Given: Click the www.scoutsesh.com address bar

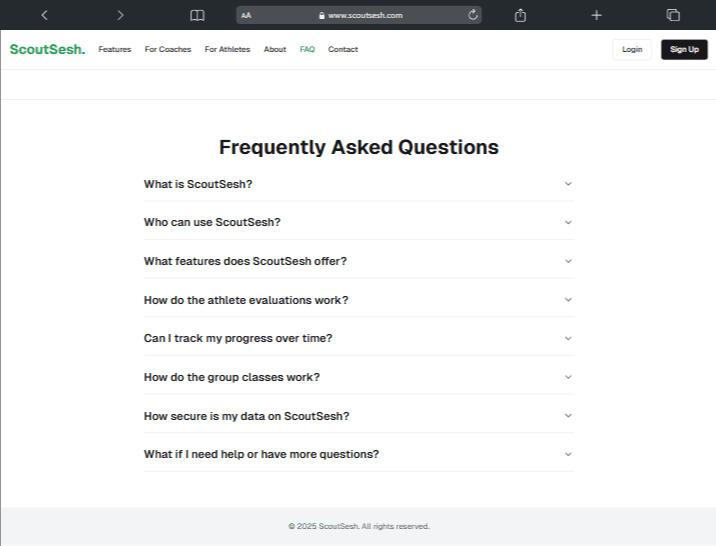Looking at the screenshot, I should pos(360,15).
